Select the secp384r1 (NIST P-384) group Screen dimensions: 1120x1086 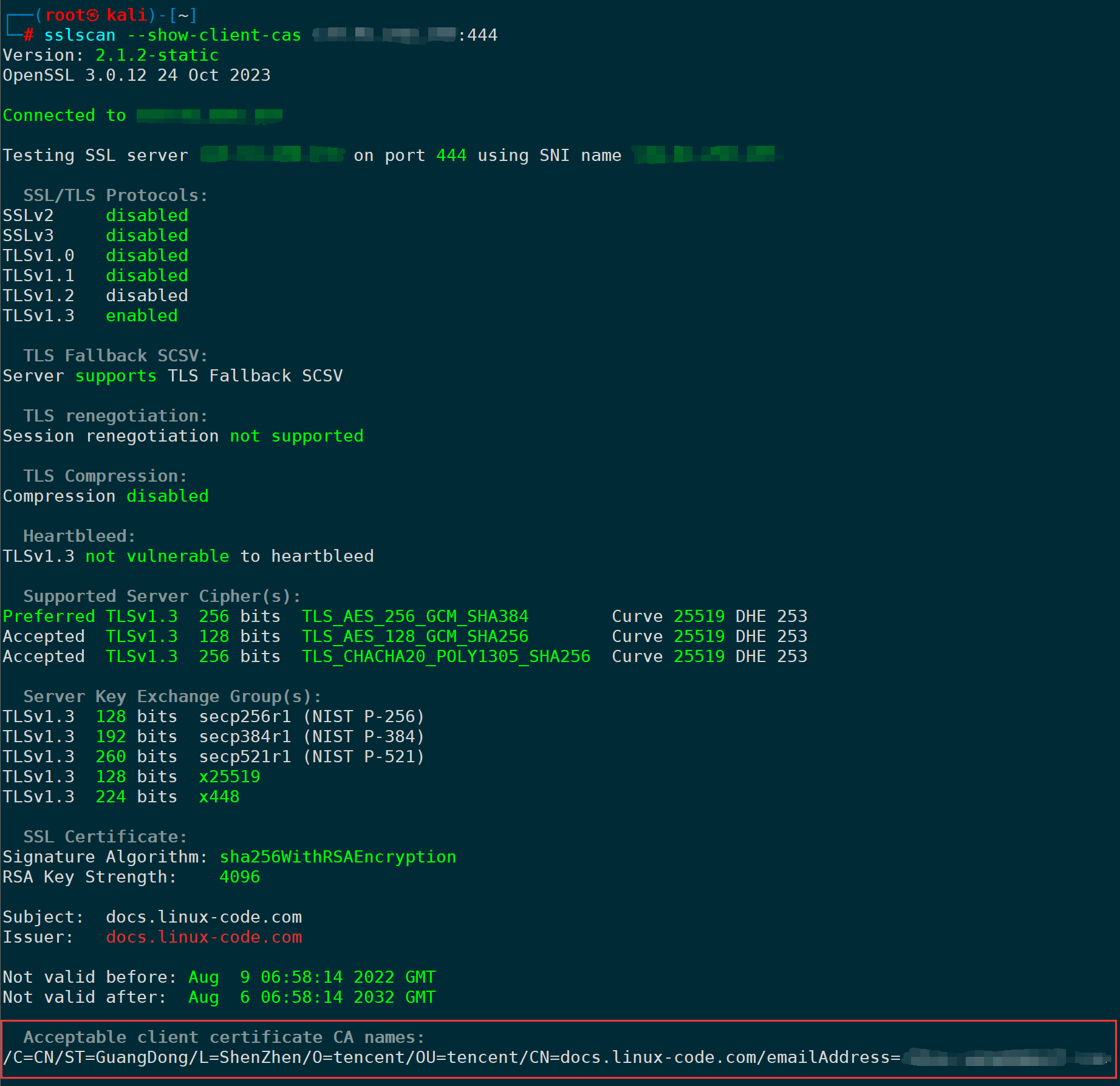tap(312, 737)
